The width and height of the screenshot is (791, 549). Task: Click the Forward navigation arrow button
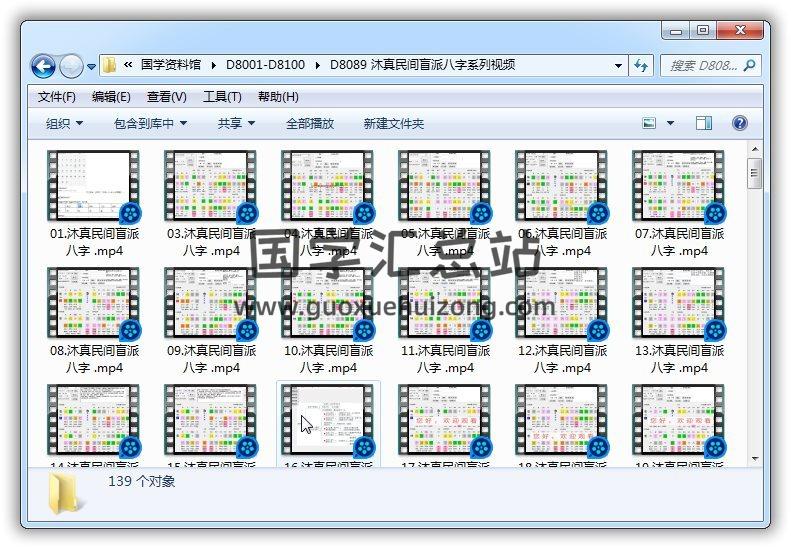(x=71, y=66)
